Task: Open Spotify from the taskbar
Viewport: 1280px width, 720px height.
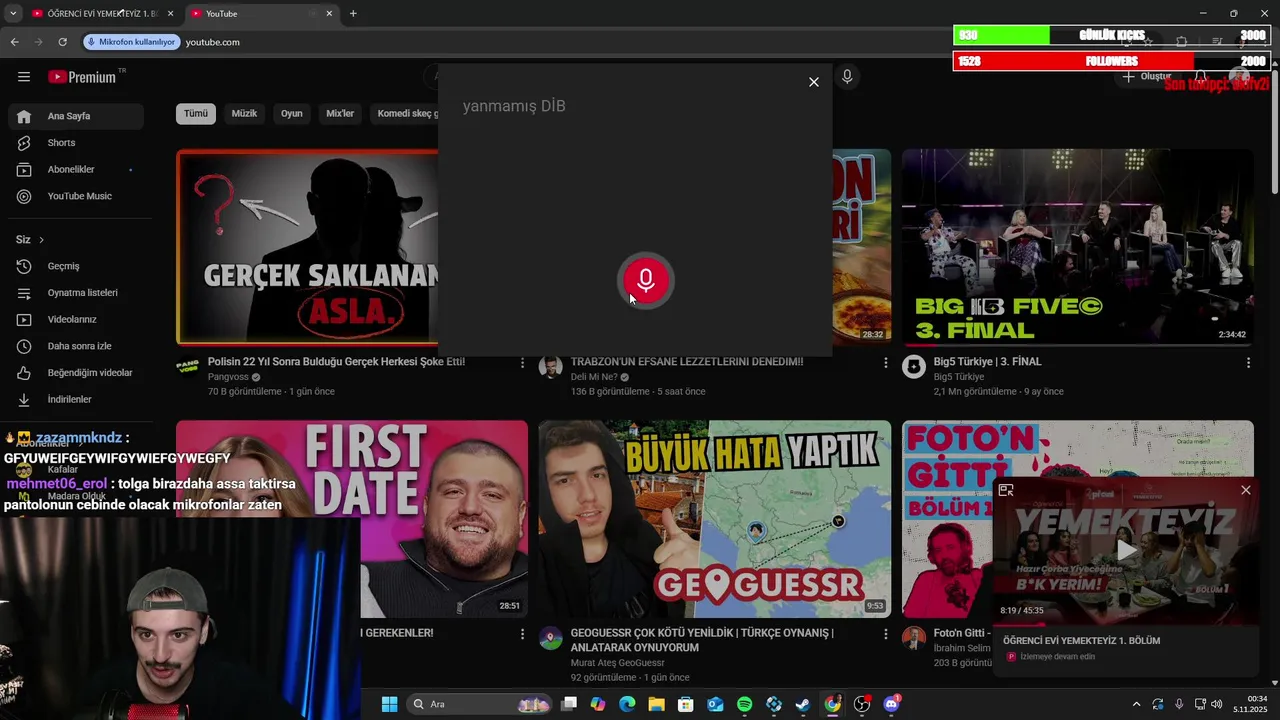Action: tap(744, 704)
